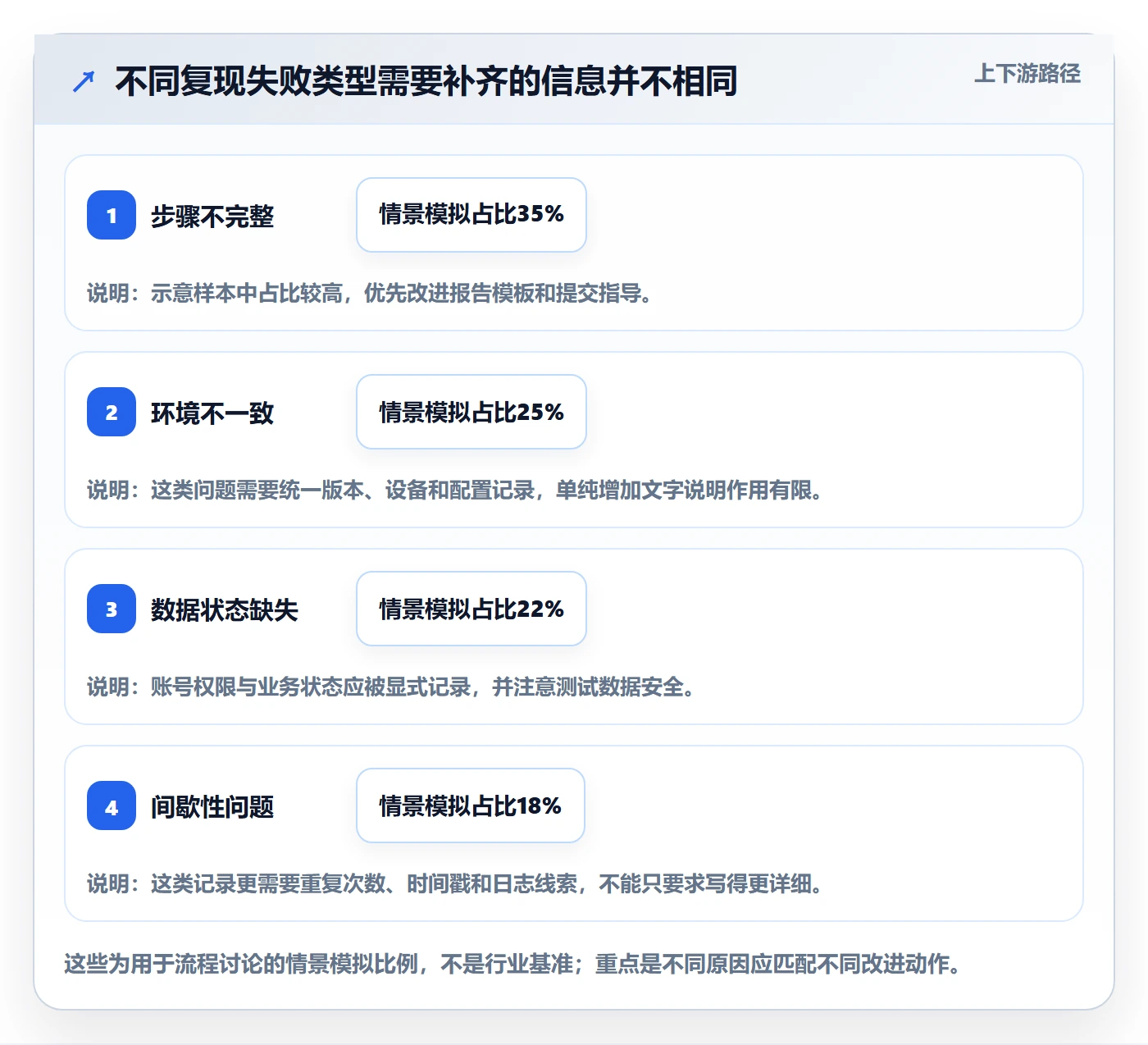Click the 上下游路径 label in the header
Viewport: 1148px width, 1045px height.
(x=1027, y=74)
